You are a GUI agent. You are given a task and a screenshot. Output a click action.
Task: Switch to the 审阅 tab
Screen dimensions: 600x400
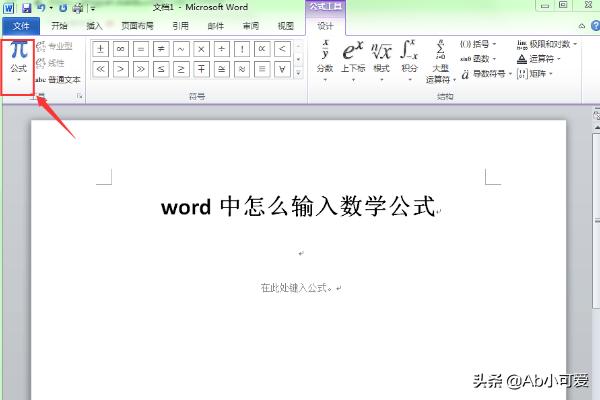(x=251, y=26)
